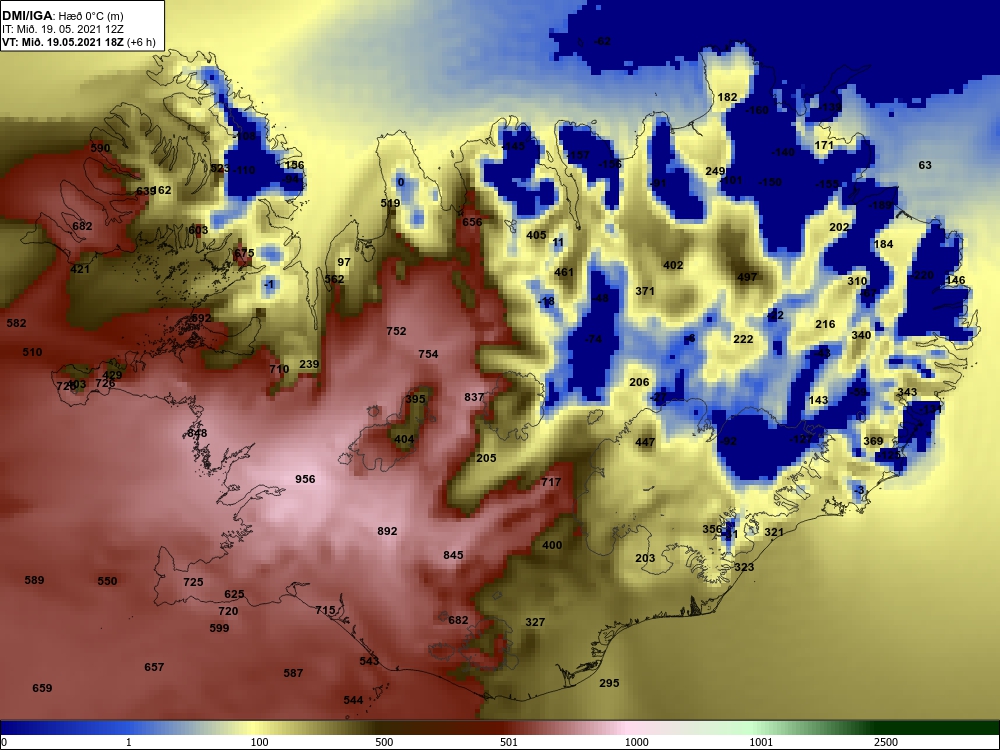Select the 590 Westfjords value
1000x750 pixels.
tap(100, 147)
